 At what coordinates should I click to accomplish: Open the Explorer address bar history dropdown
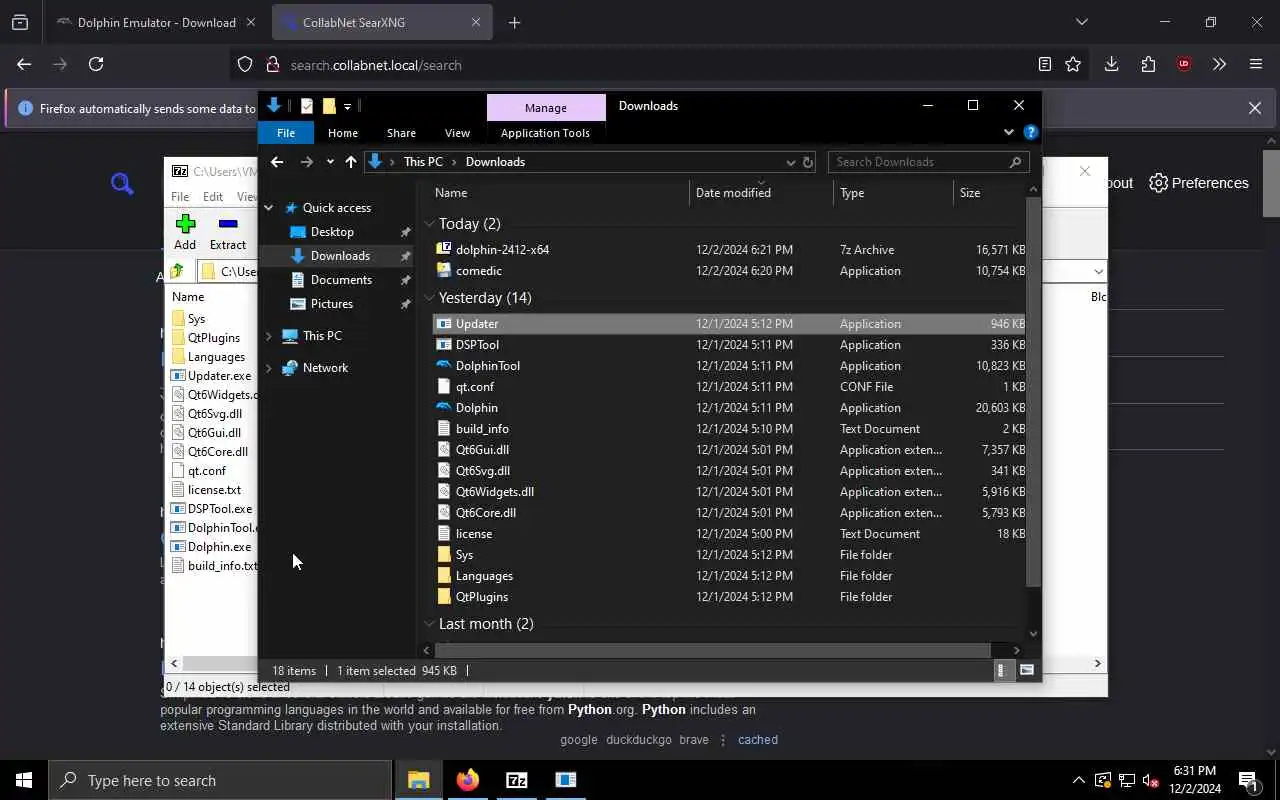coord(790,162)
